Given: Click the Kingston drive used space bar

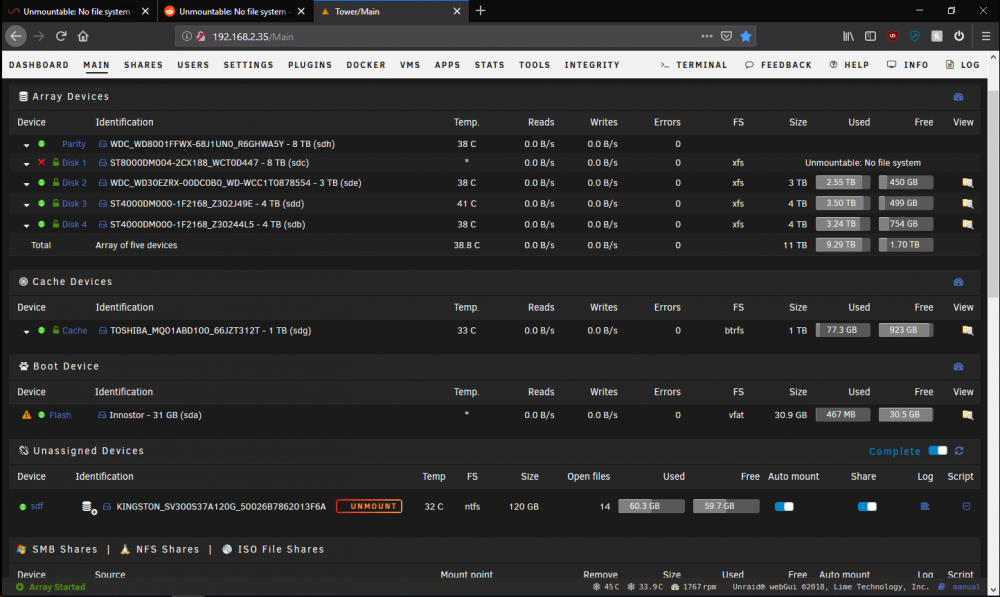Looking at the screenshot, I should [x=651, y=506].
